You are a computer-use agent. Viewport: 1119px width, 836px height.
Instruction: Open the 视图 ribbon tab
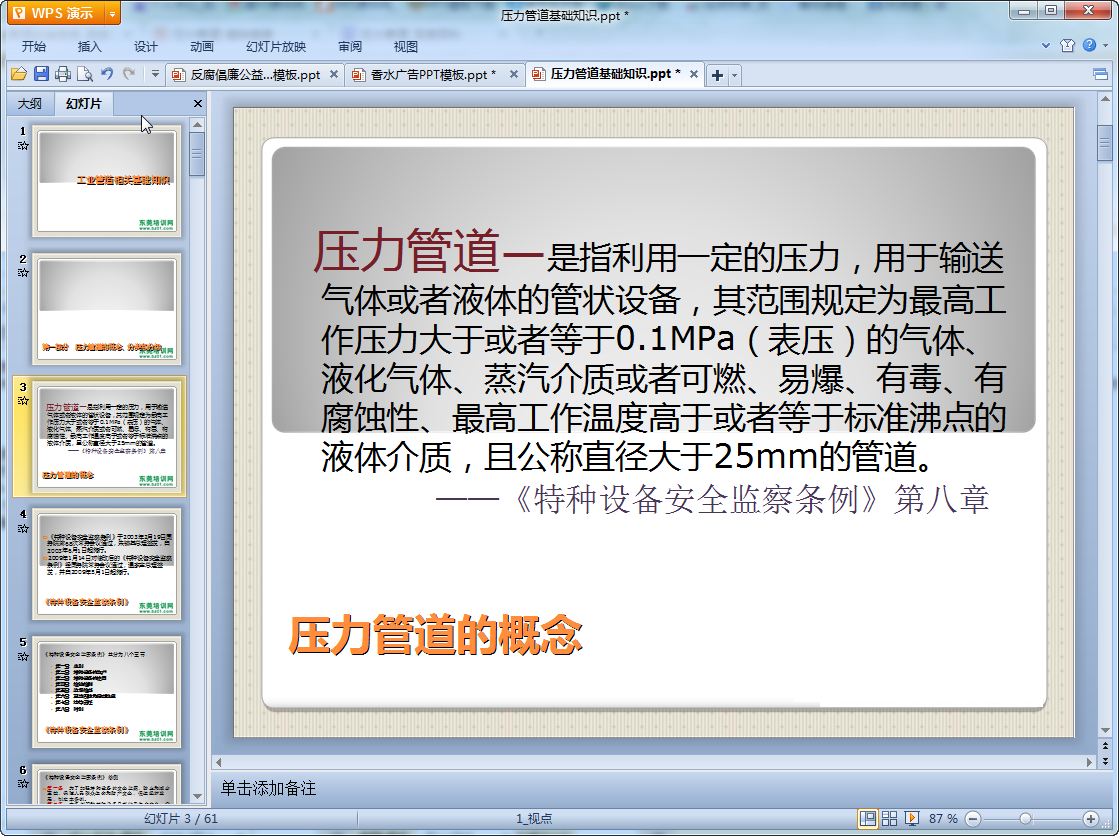tap(405, 46)
